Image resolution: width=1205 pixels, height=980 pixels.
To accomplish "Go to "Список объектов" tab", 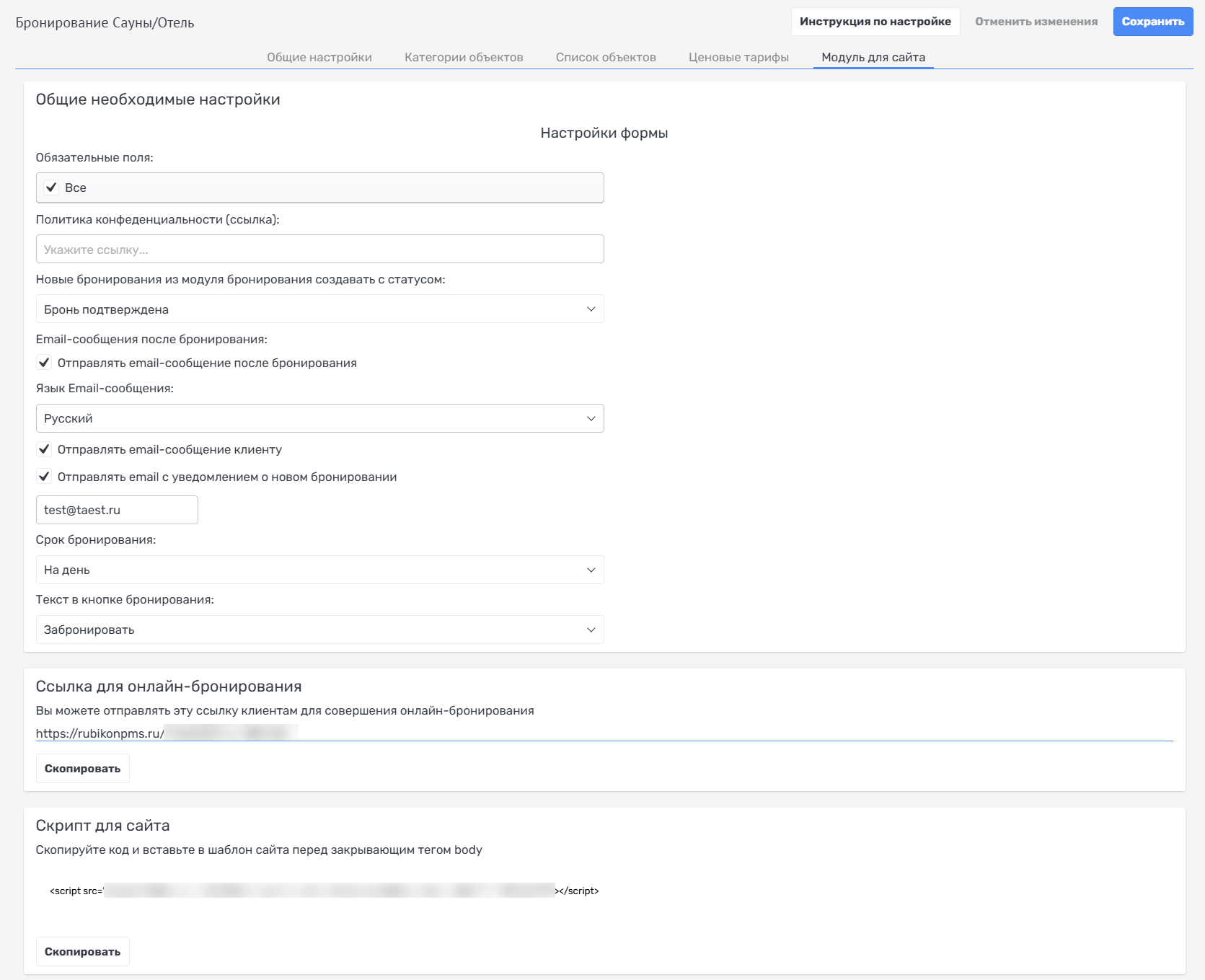I will click(x=606, y=57).
